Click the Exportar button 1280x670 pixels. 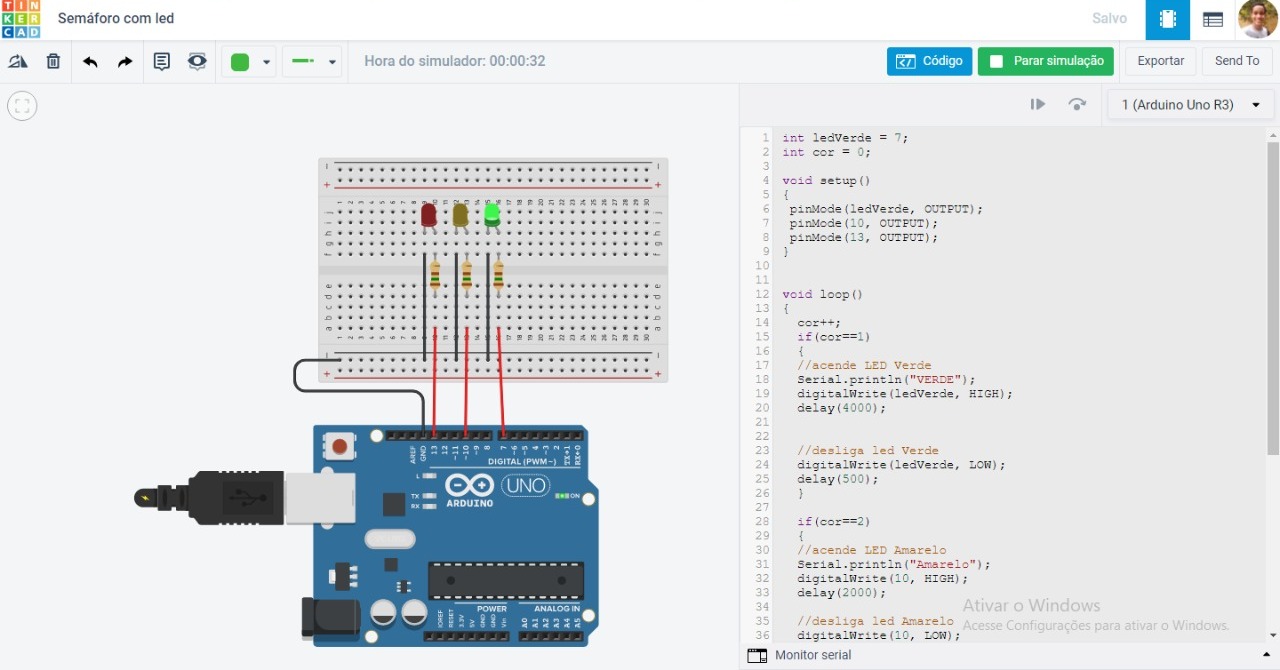tap(1161, 61)
